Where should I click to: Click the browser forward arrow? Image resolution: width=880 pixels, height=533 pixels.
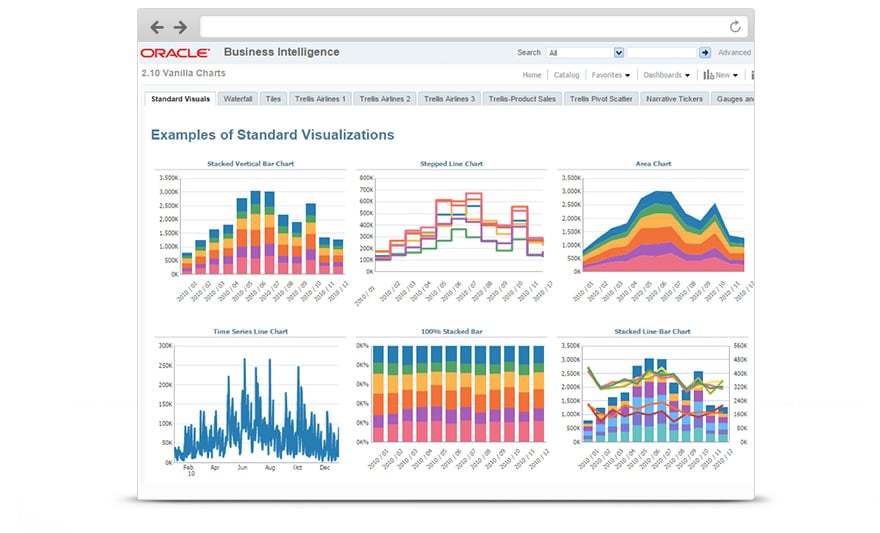click(180, 27)
